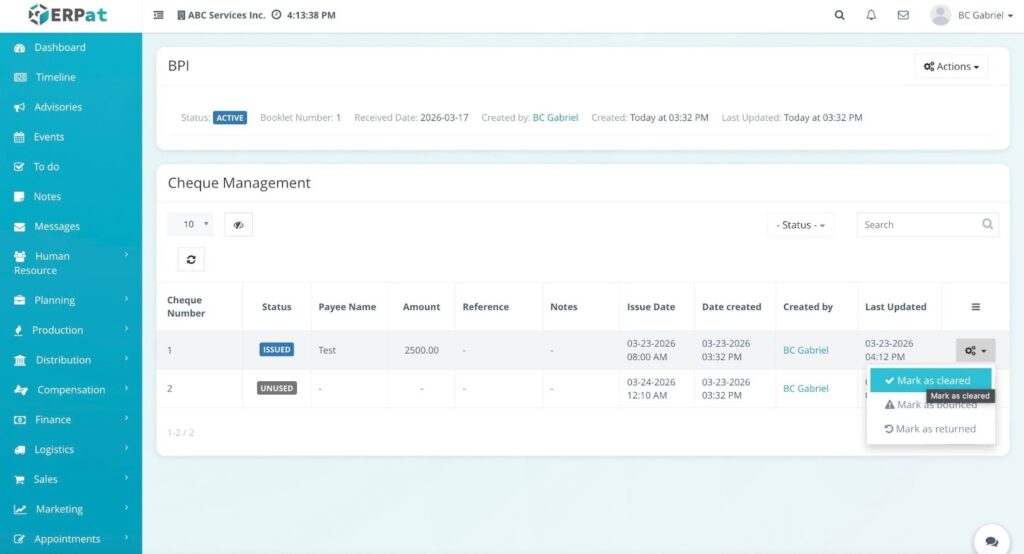Sort by the Issue Date column header
Screen dimensions: 1024x554
pos(651,307)
